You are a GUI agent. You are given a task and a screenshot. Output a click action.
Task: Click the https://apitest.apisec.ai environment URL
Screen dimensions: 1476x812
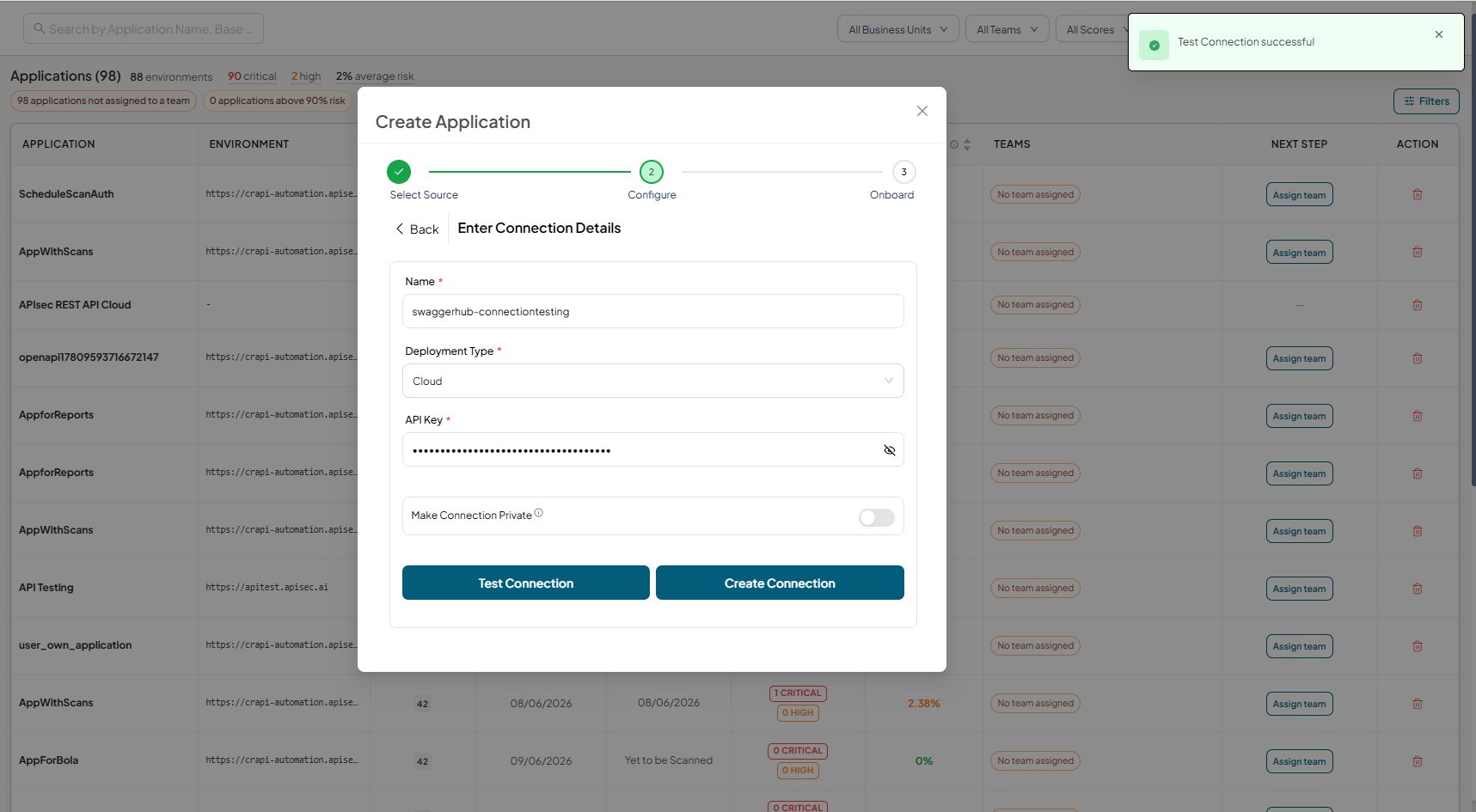point(266,588)
